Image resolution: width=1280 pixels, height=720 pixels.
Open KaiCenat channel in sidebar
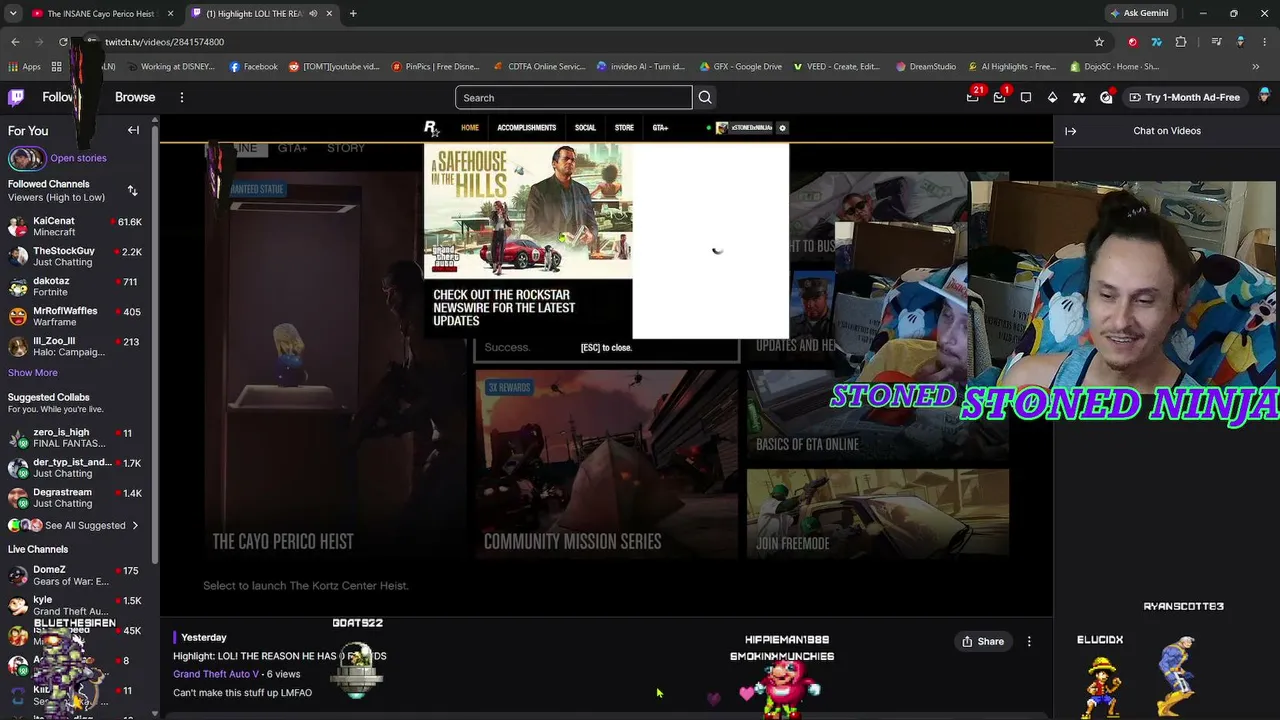[x=75, y=226]
